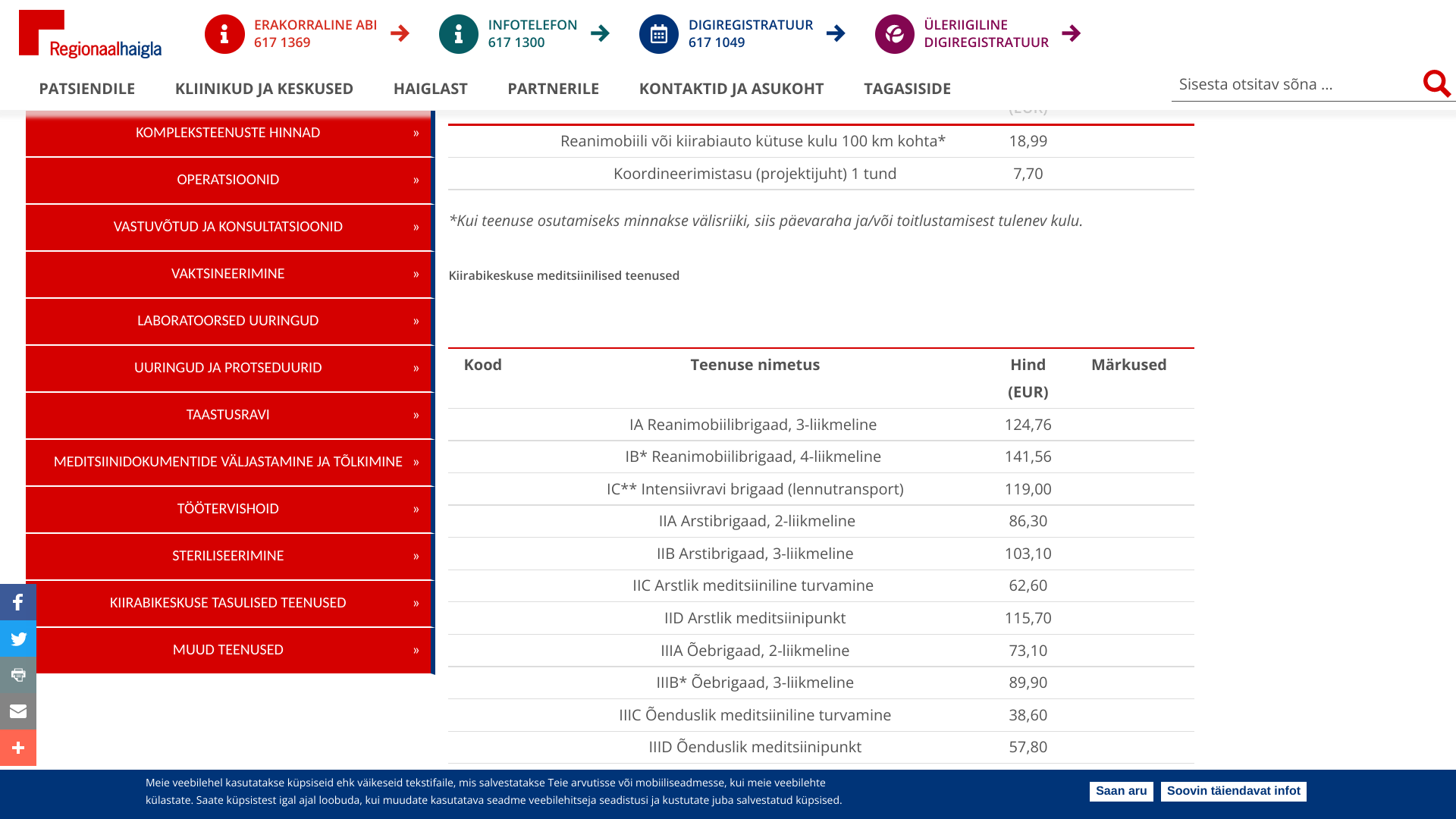Click the Digiregistratuur calendar icon
The width and height of the screenshot is (1456, 819).
[658, 34]
